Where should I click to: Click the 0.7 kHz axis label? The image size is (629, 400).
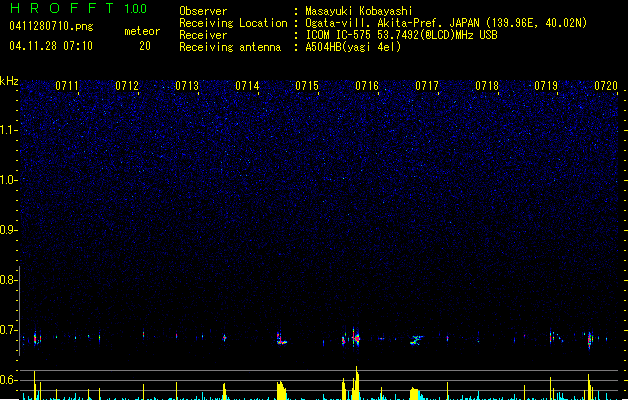pyautogui.click(x=8, y=330)
